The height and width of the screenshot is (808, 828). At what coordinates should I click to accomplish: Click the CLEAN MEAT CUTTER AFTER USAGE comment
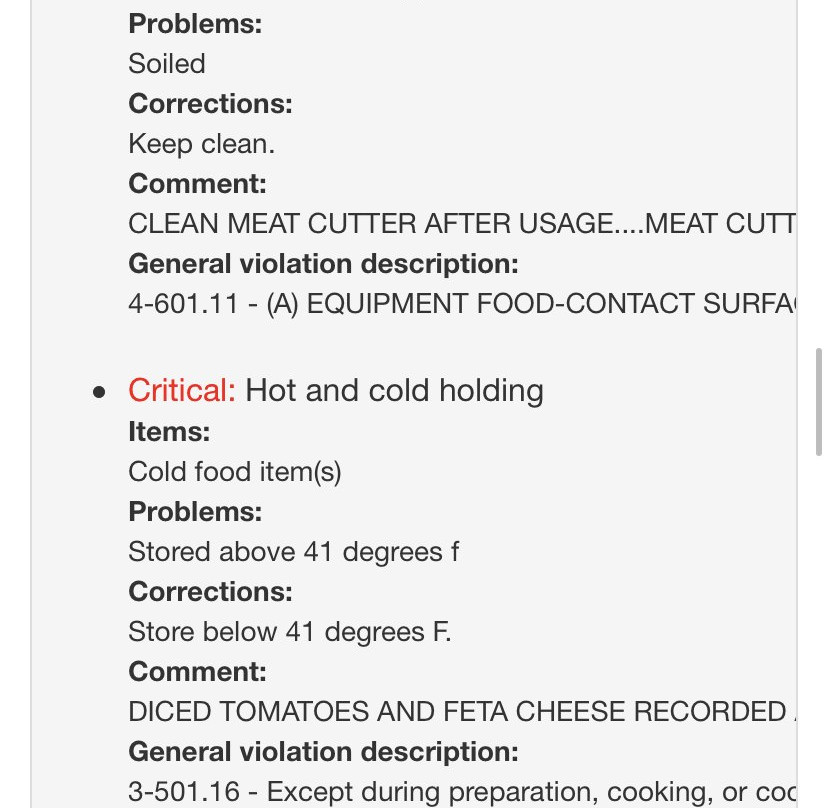coord(460,224)
